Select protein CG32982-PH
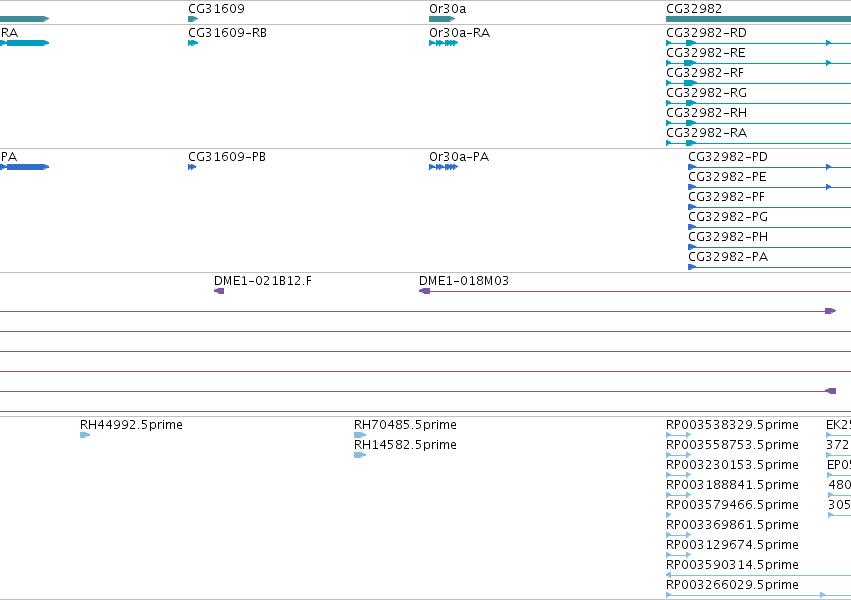The width and height of the screenshot is (851, 600). click(728, 237)
